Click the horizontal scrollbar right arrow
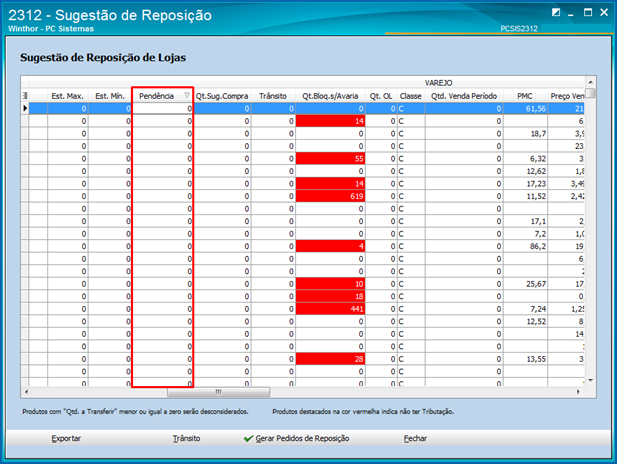 [x=578, y=392]
